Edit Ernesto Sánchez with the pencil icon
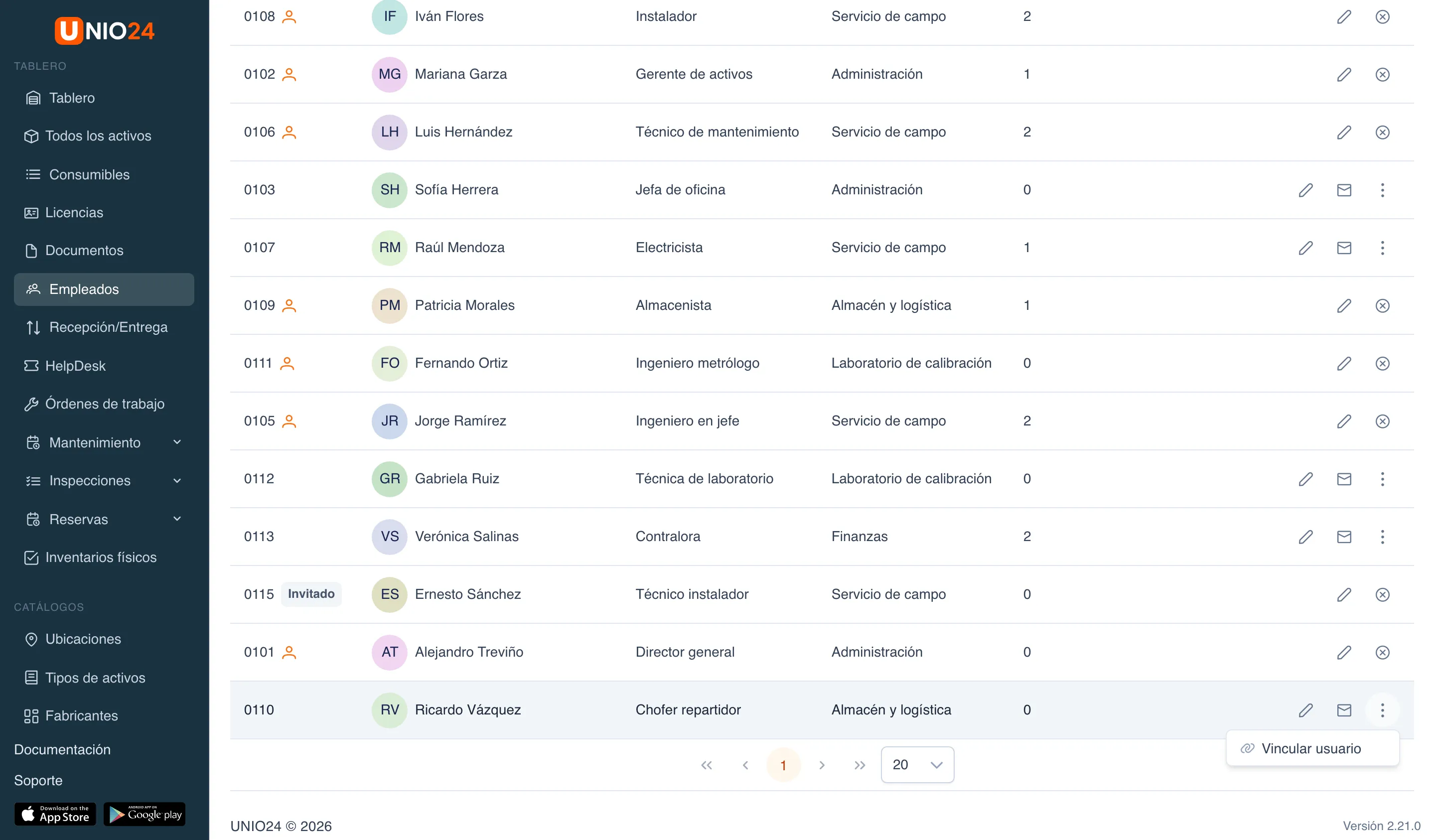 pyautogui.click(x=1344, y=594)
